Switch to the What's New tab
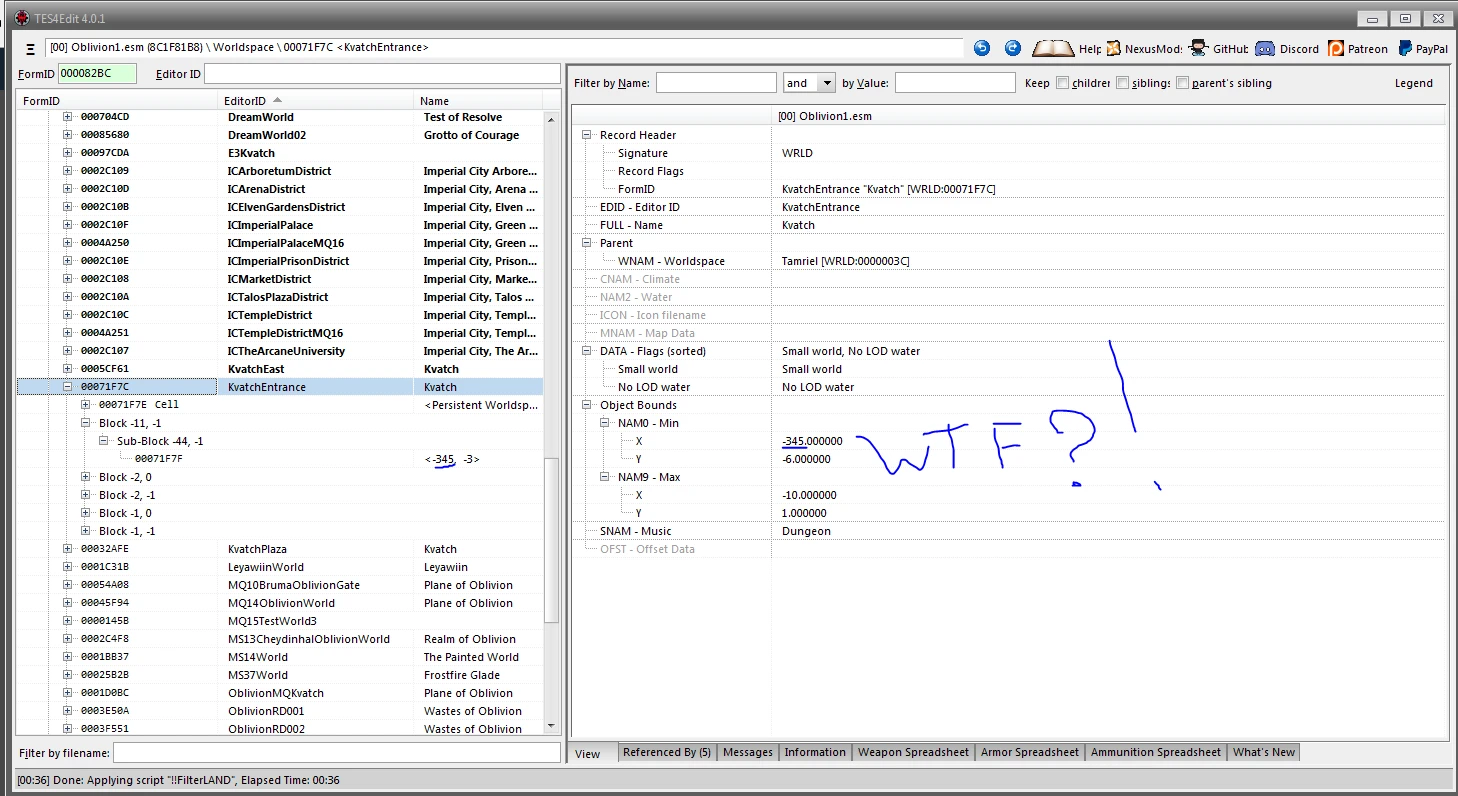Viewport: 1458px width, 796px height. click(1264, 752)
